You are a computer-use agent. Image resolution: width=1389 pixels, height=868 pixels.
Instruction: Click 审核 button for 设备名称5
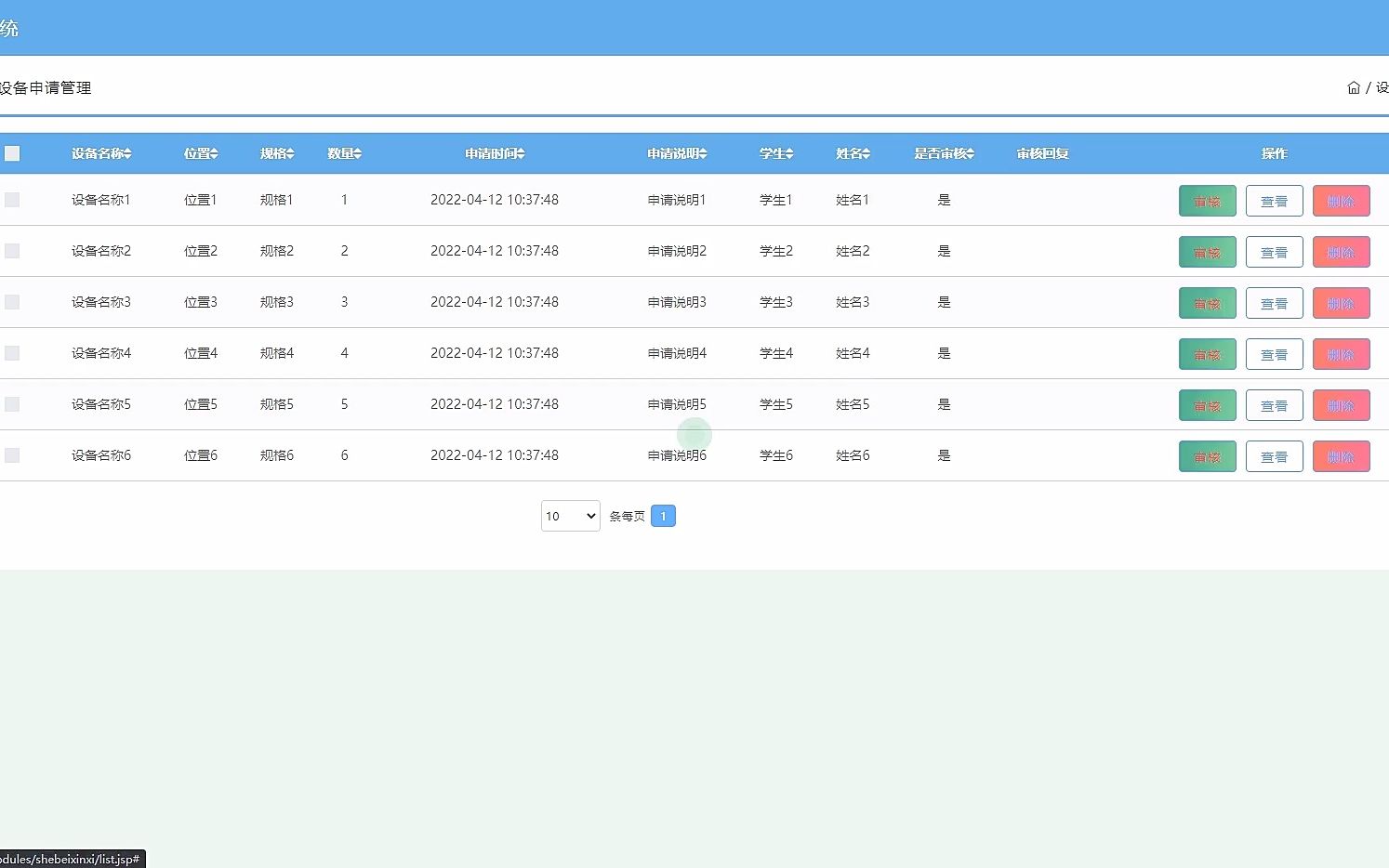1208,405
